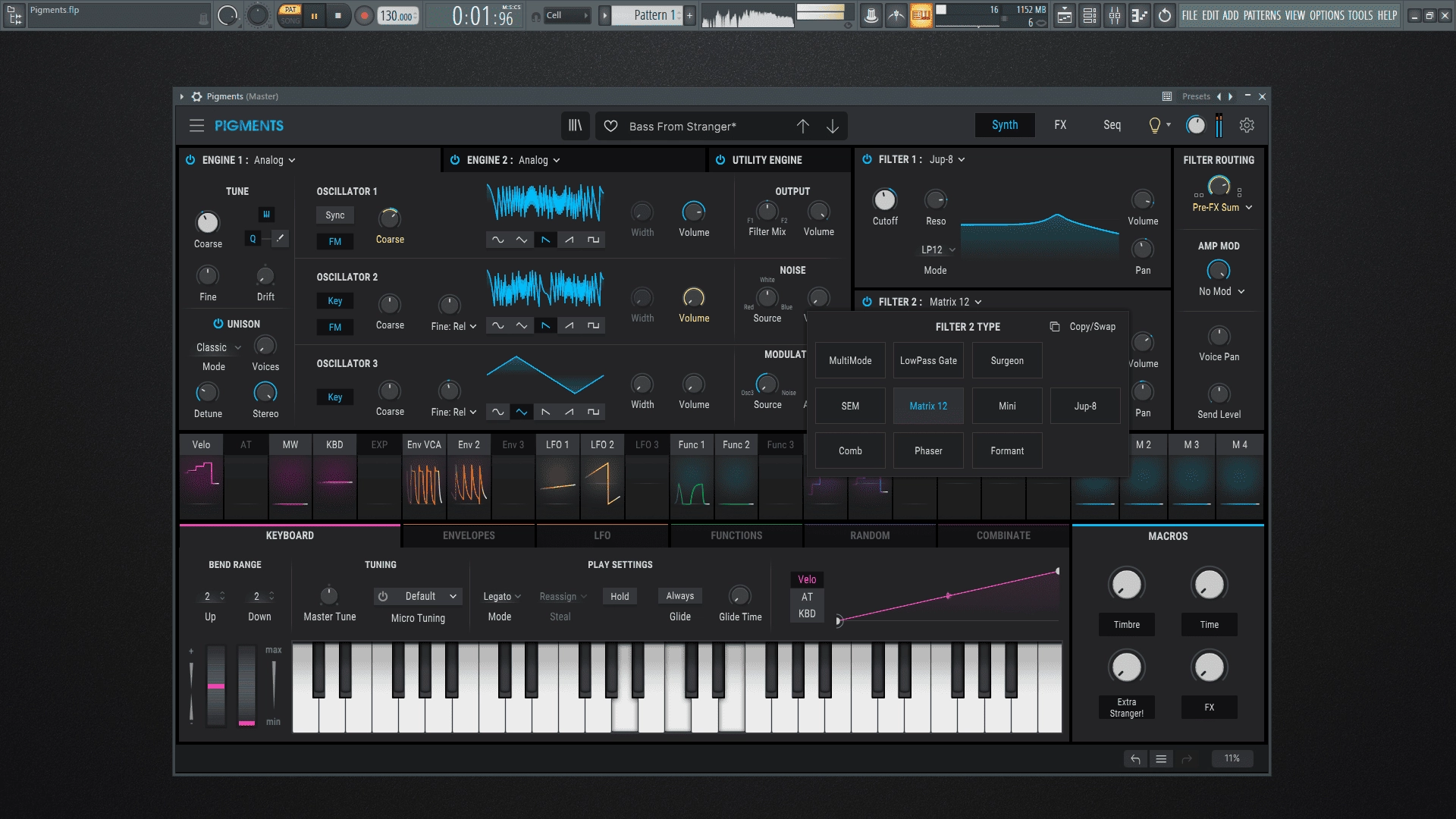The width and height of the screenshot is (1456, 819).
Task: Choose MultiMode filter type
Action: coord(850,361)
